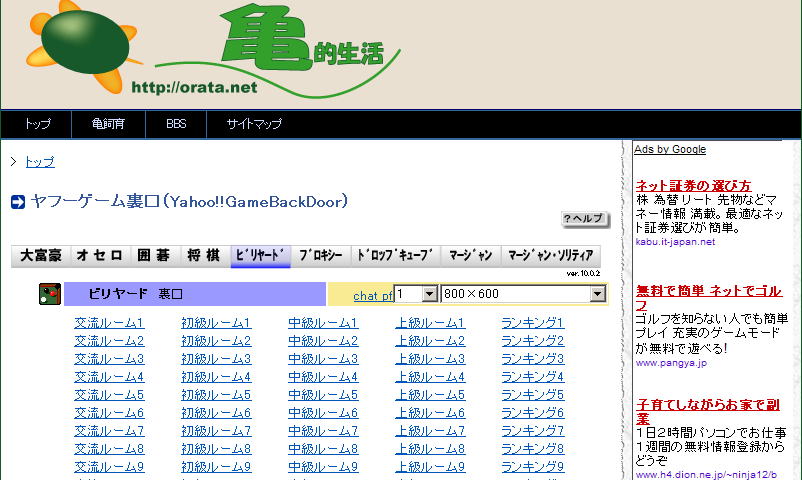Select the オセロ tab
The image size is (802, 480).
click(100, 256)
